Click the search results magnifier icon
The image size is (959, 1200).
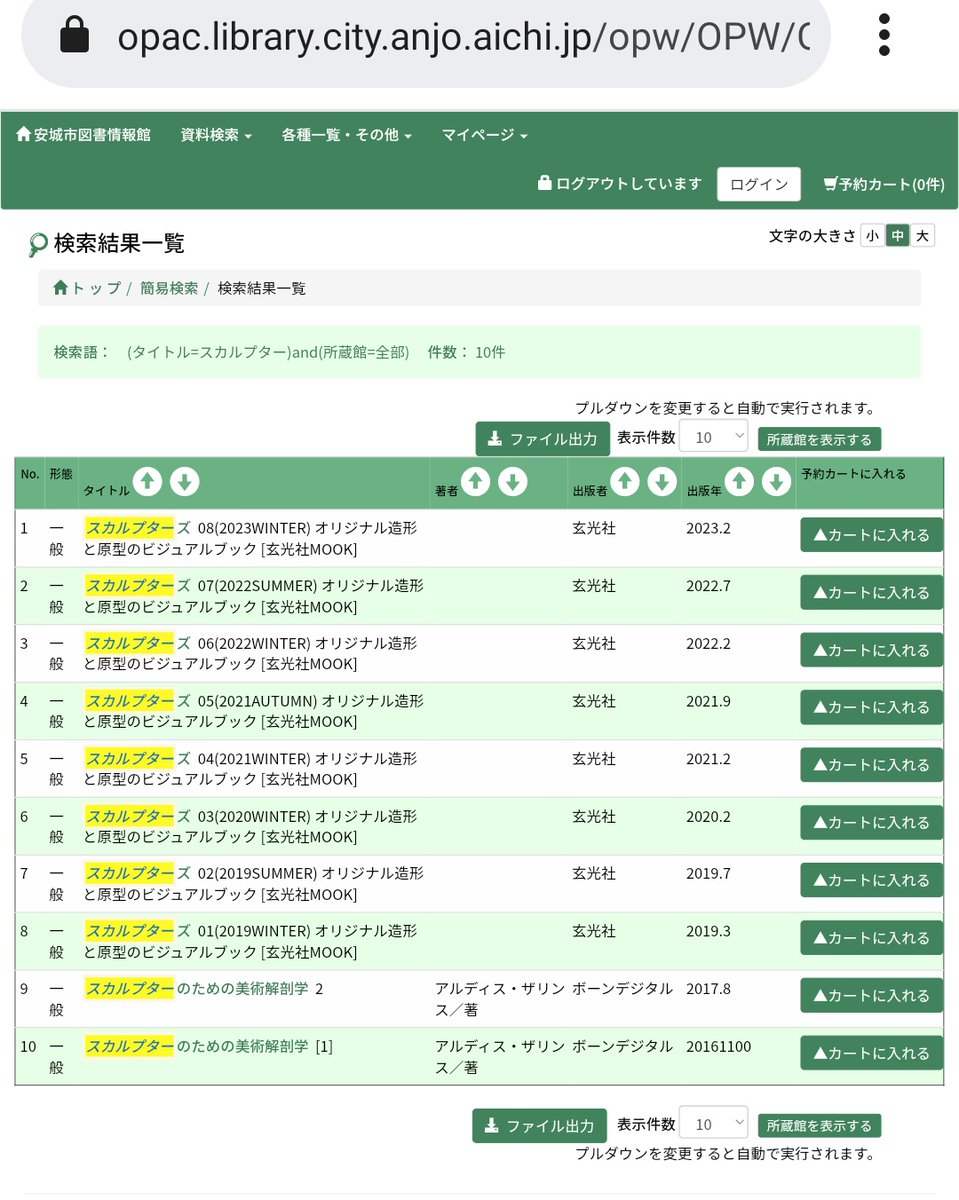[38, 244]
